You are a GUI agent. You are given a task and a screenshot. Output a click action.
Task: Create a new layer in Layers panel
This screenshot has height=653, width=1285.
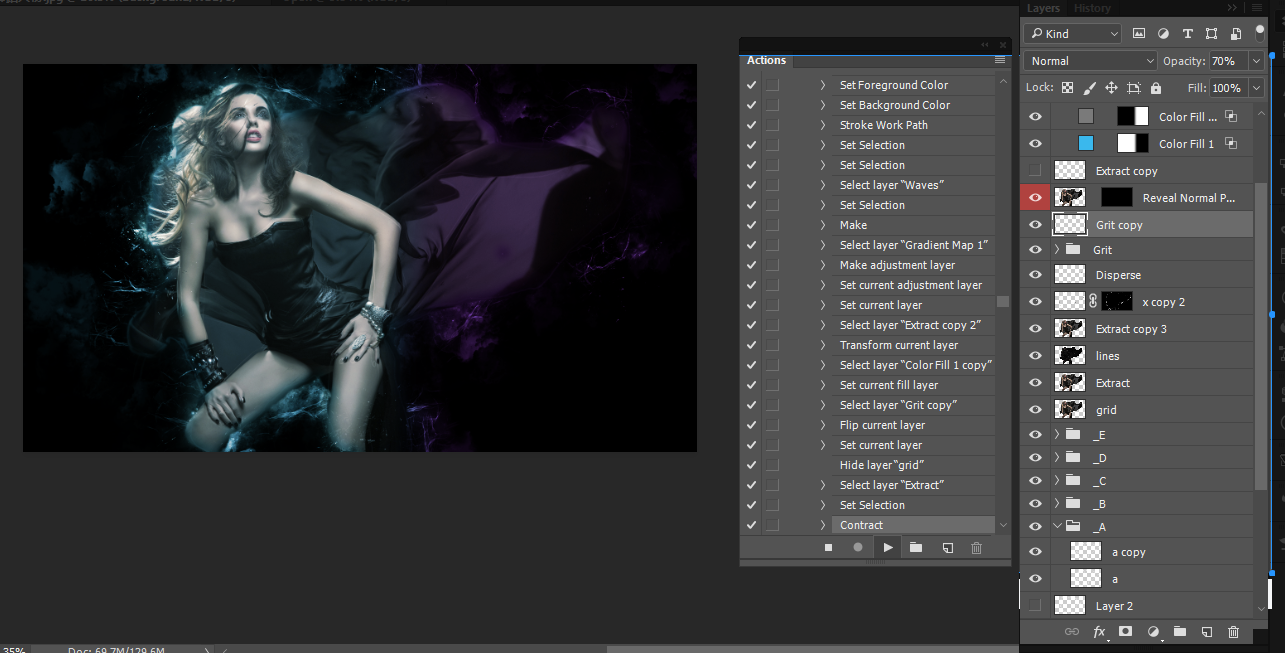point(1207,632)
